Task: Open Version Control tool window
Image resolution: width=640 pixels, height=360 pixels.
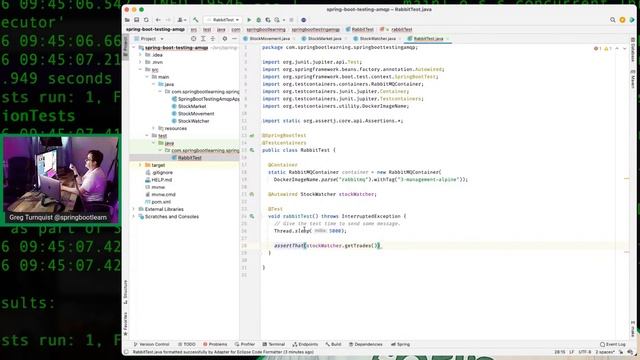Action: coord(151,344)
